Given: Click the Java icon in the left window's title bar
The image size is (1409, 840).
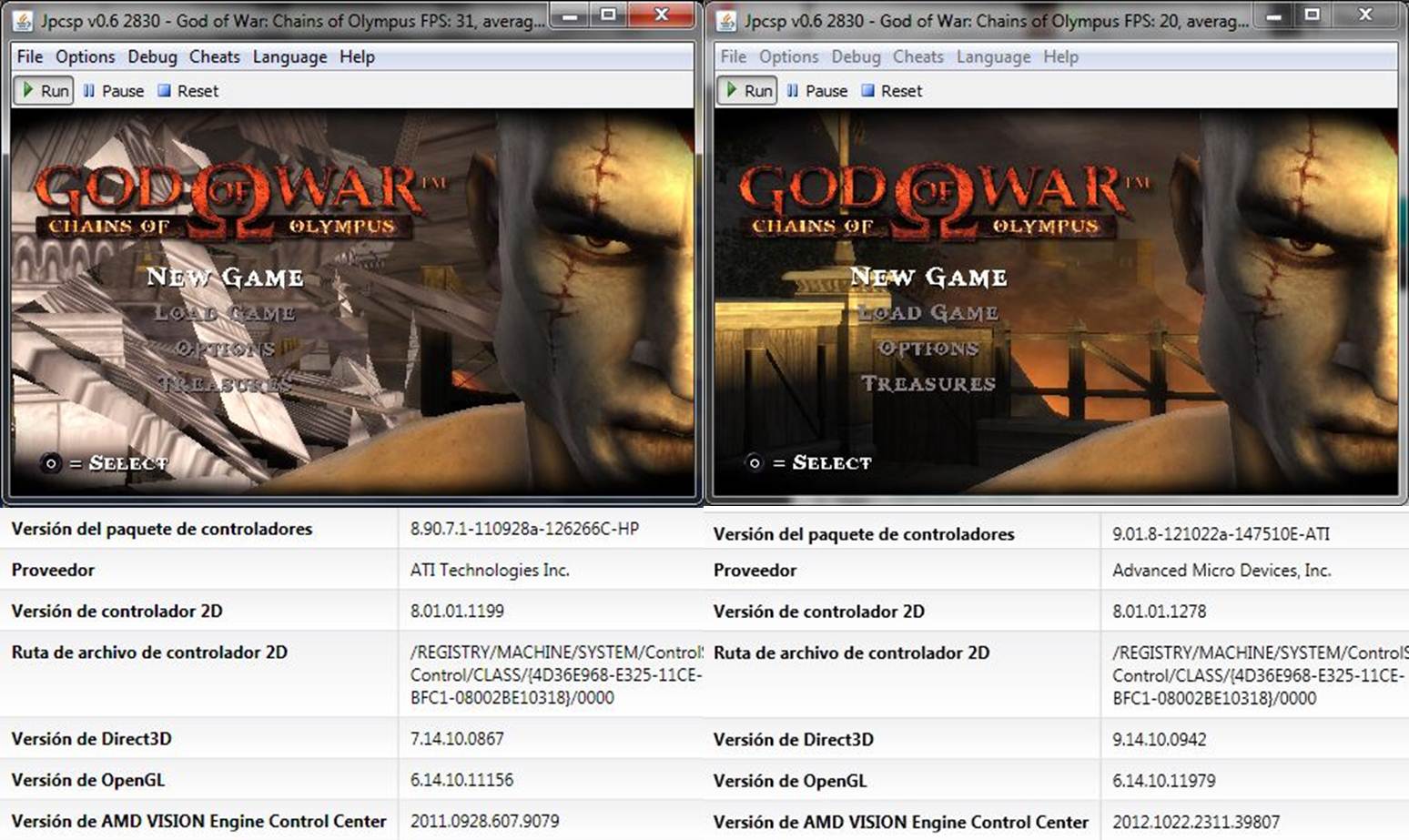Looking at the screenshot, I should click(24, 20).
